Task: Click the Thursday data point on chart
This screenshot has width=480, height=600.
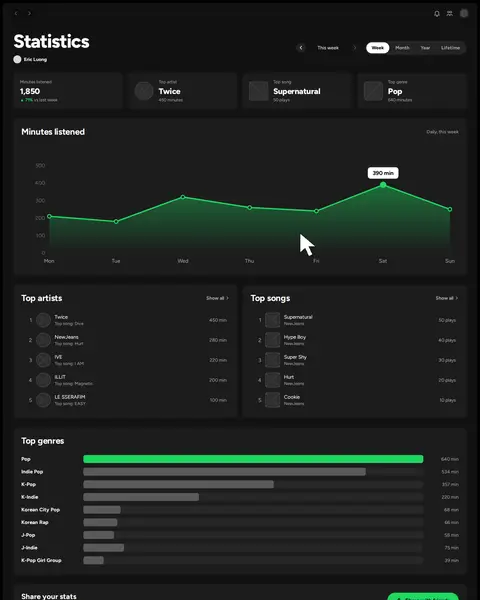Action: coord(250,208)
